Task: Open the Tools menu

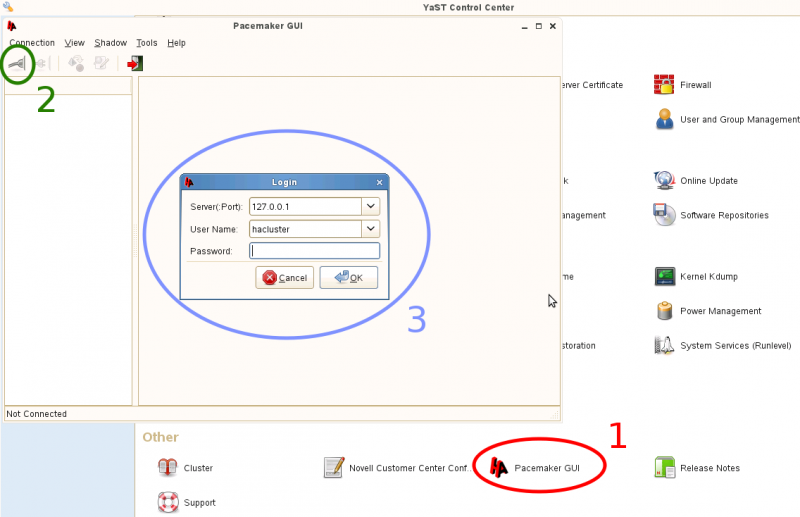Action: [146, 43]
